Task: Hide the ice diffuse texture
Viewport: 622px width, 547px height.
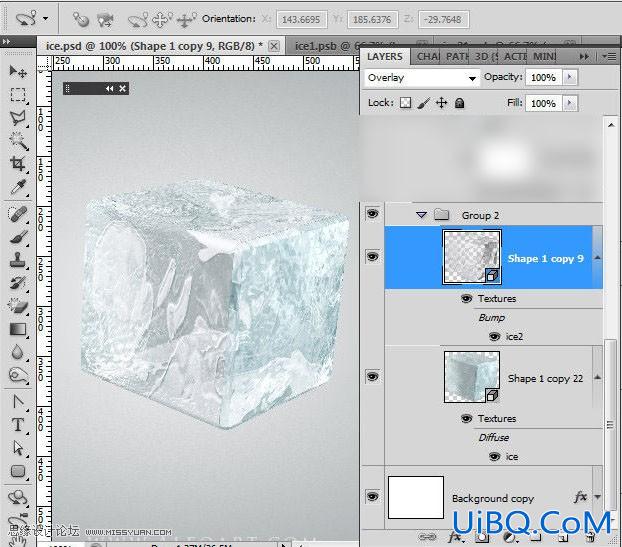Action: point(494,456)
